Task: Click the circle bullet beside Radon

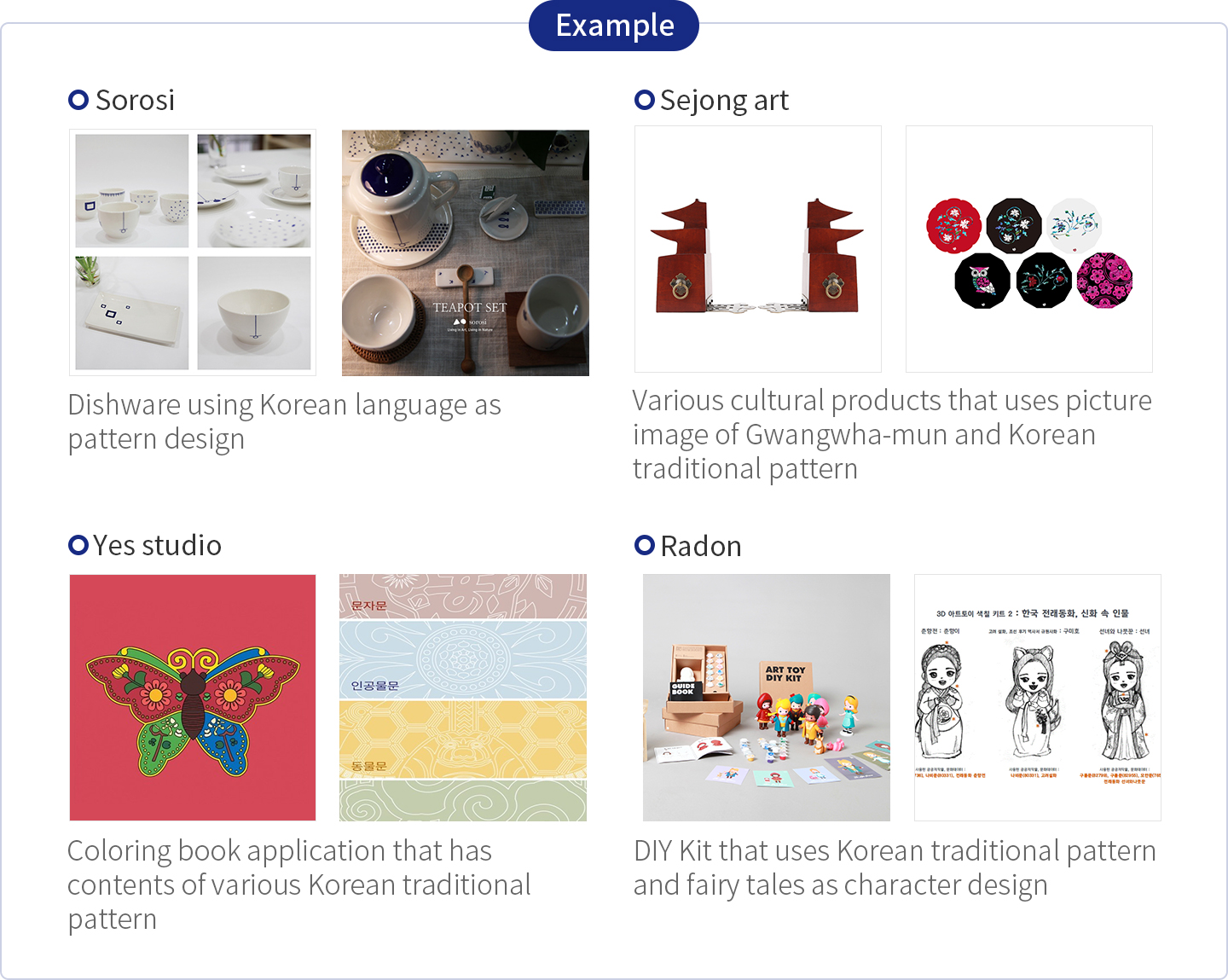Action: pyautogui.click(x=645, y=545)
